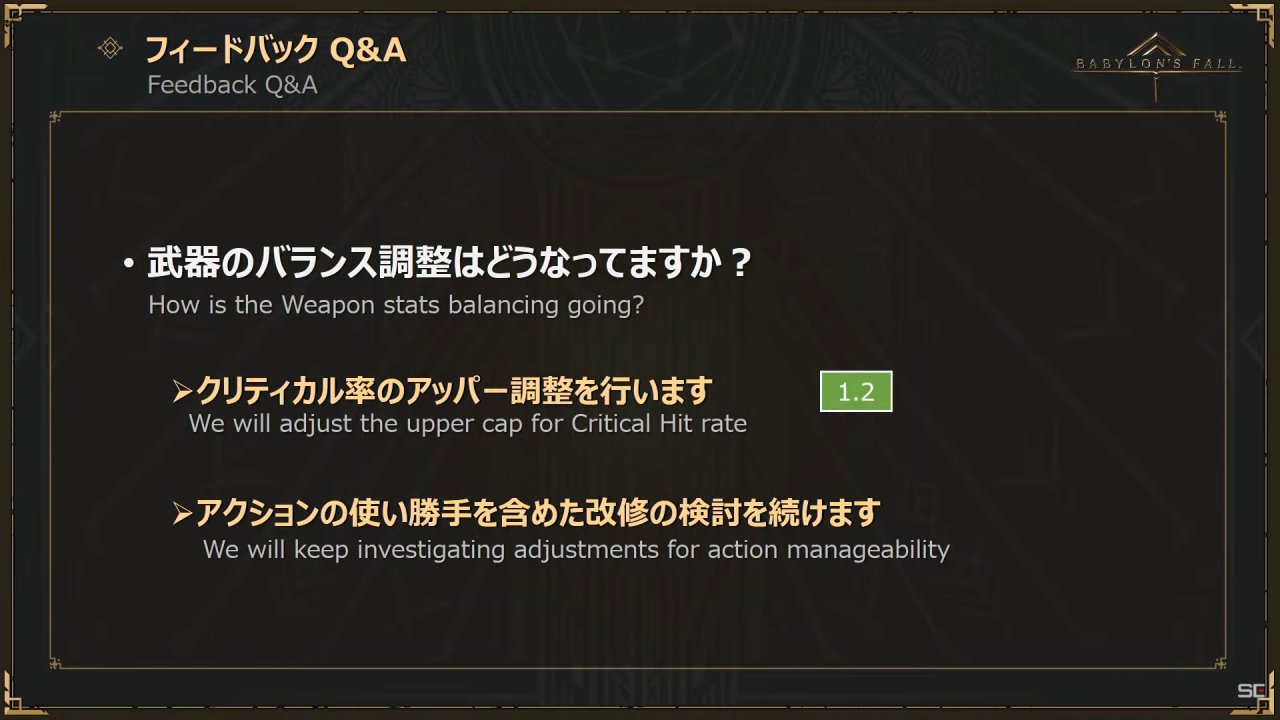Click 'How is the Weapon stats balancing going?'
Screen dimensions: 1280x720
(x=396, y=305)
